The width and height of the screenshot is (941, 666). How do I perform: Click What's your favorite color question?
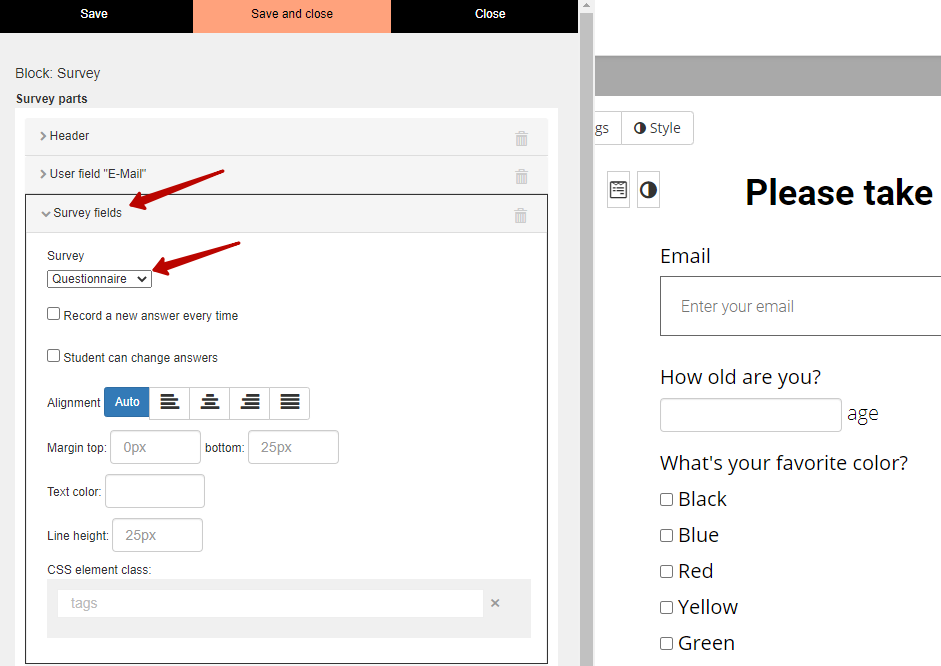pos(784,463)
